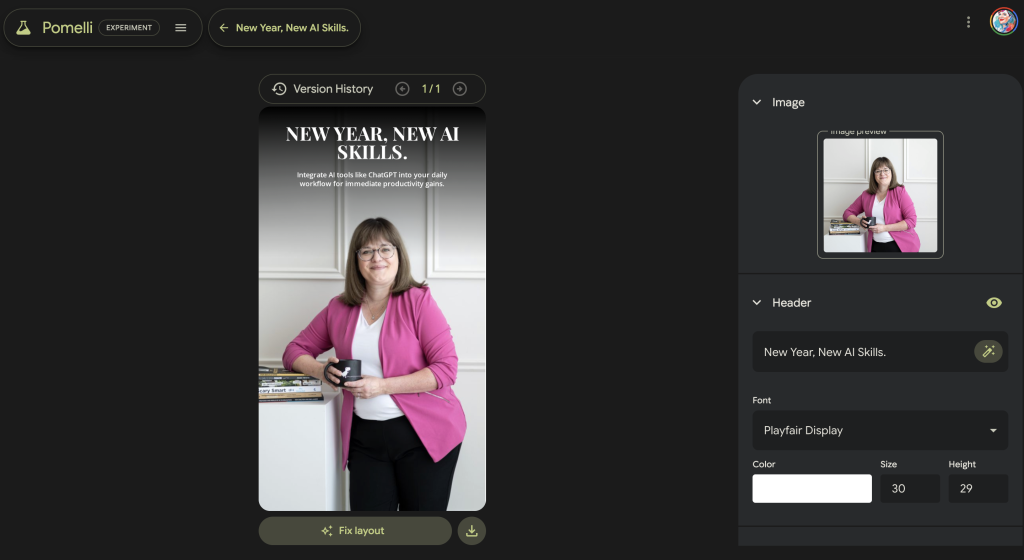Screen dimensions: 1024x560
Task: Open the hamburger navigation menu
Action: [181, 28]
